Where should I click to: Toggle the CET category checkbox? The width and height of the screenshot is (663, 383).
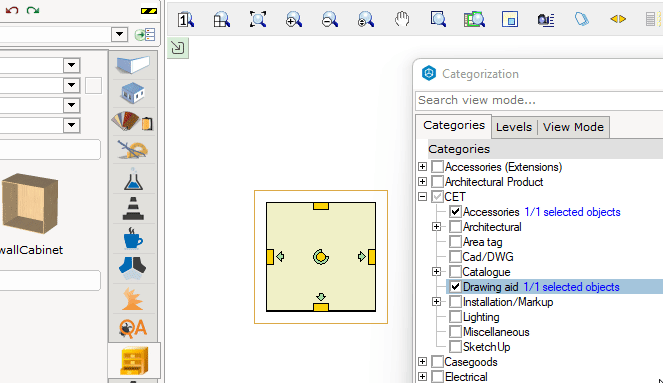point(438,197)
